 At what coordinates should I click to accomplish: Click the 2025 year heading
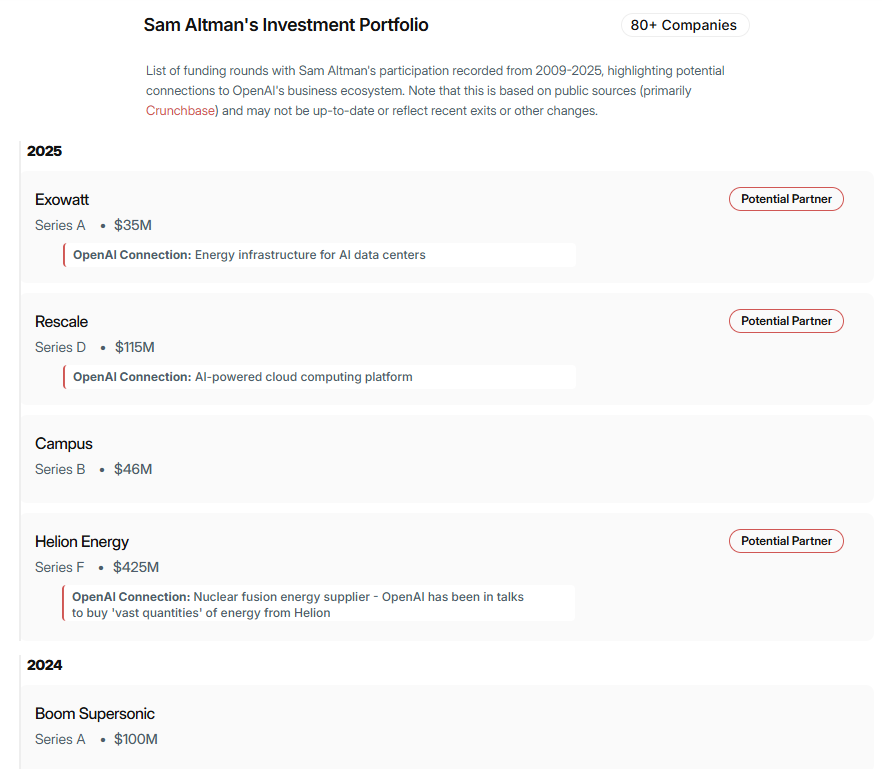click(44, 151)
